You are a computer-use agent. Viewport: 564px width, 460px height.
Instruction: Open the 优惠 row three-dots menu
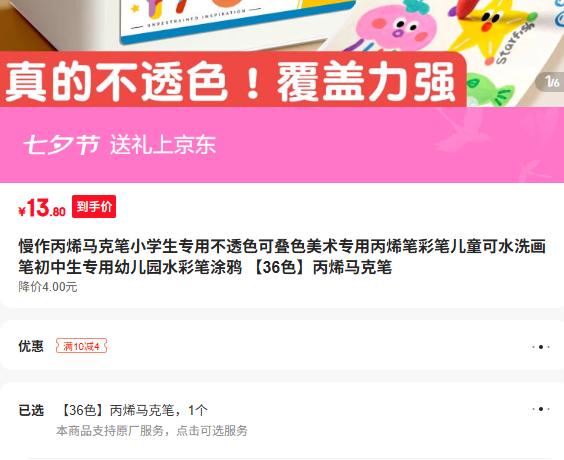541,347
